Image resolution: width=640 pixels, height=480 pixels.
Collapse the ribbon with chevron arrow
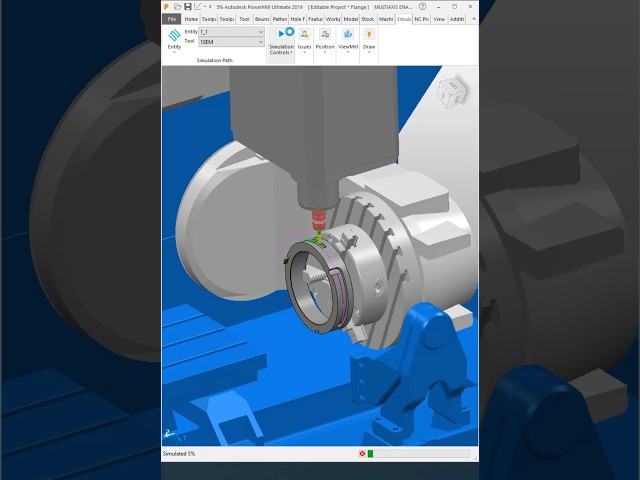tap(473, 19)
